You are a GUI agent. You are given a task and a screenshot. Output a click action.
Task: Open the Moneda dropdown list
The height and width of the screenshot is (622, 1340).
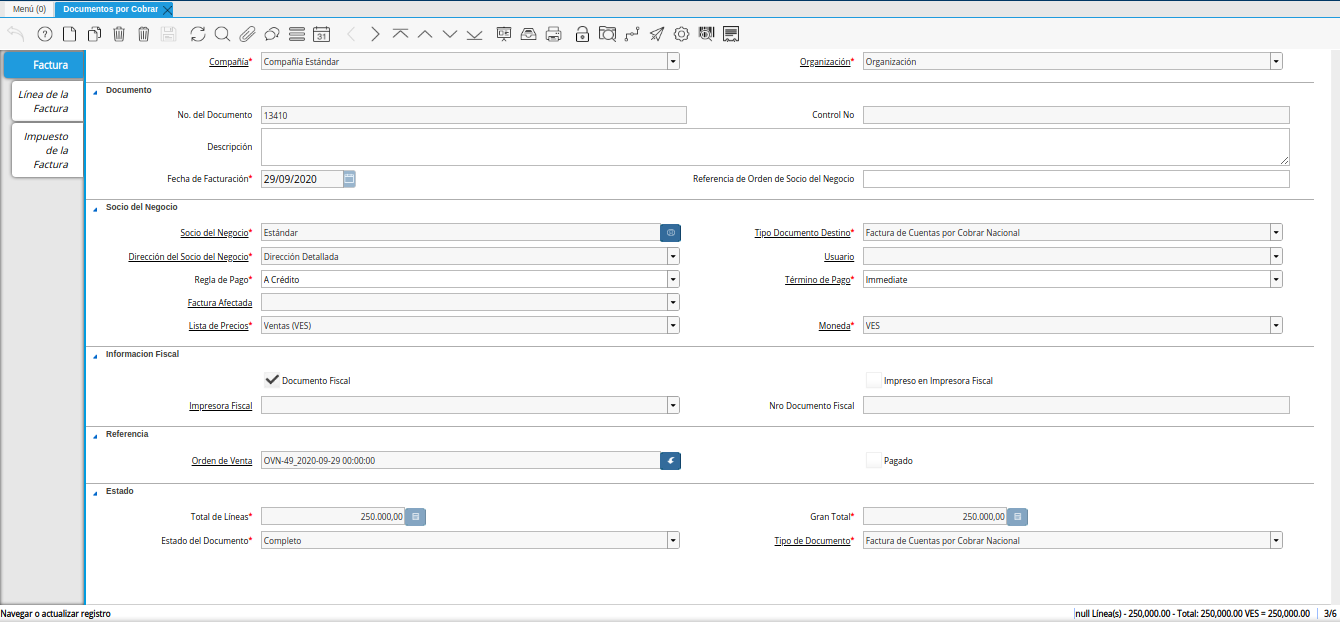pos(1276,325)
